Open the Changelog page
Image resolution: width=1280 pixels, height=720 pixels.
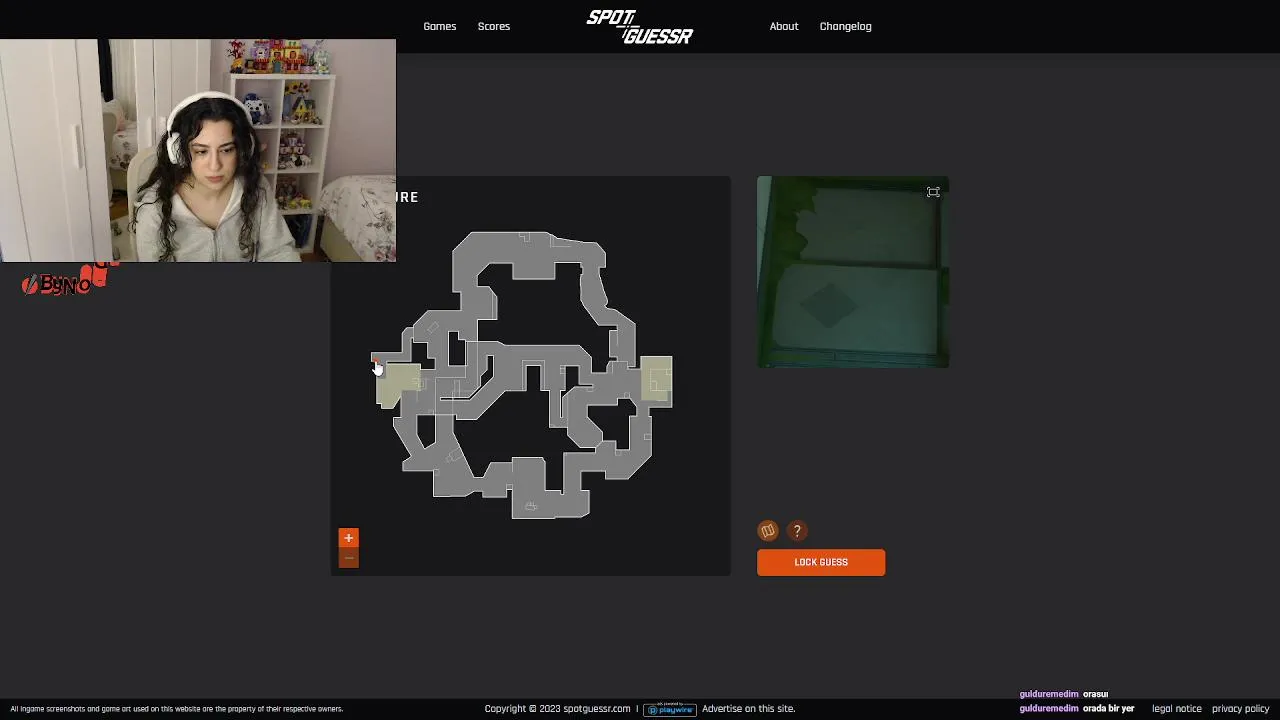(845, 26)
